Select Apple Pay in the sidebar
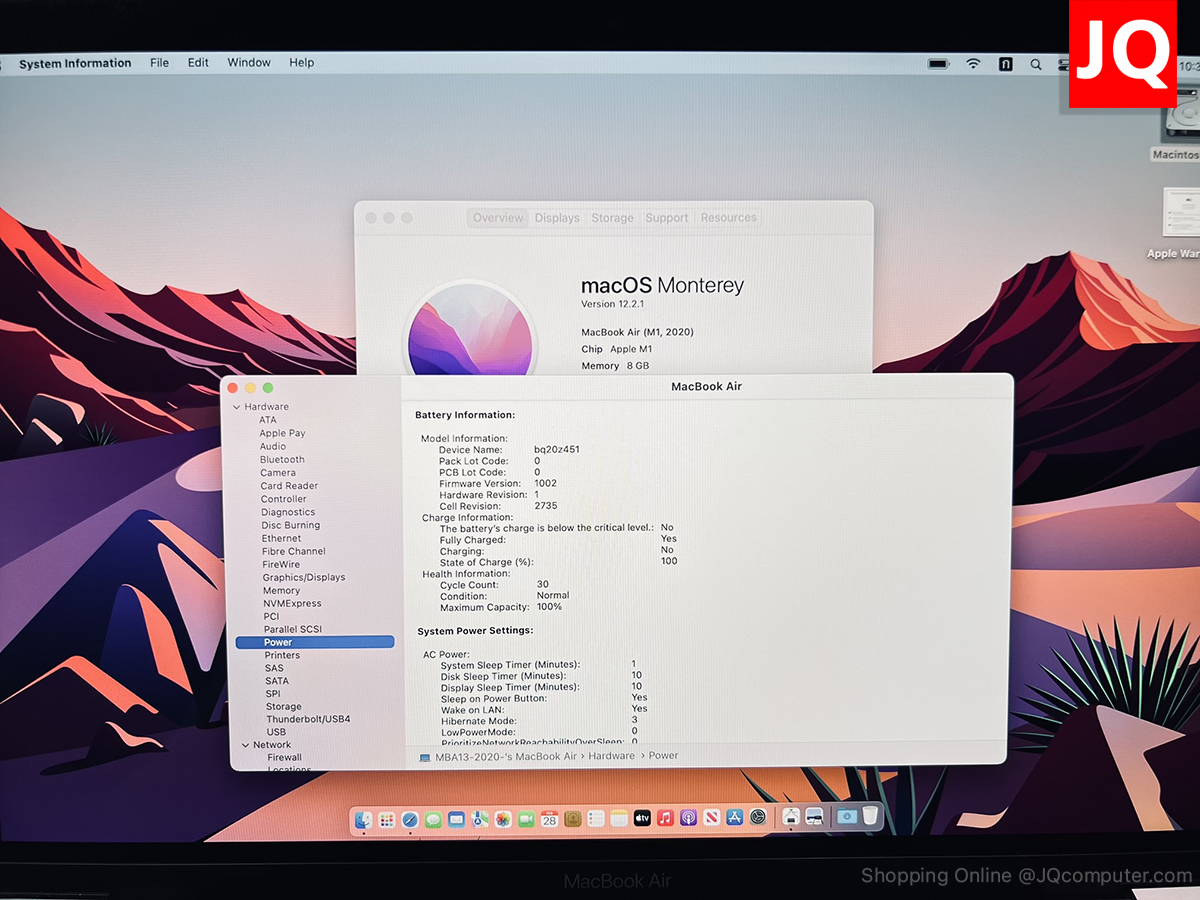1200x900 pixels. coord(283,433)
